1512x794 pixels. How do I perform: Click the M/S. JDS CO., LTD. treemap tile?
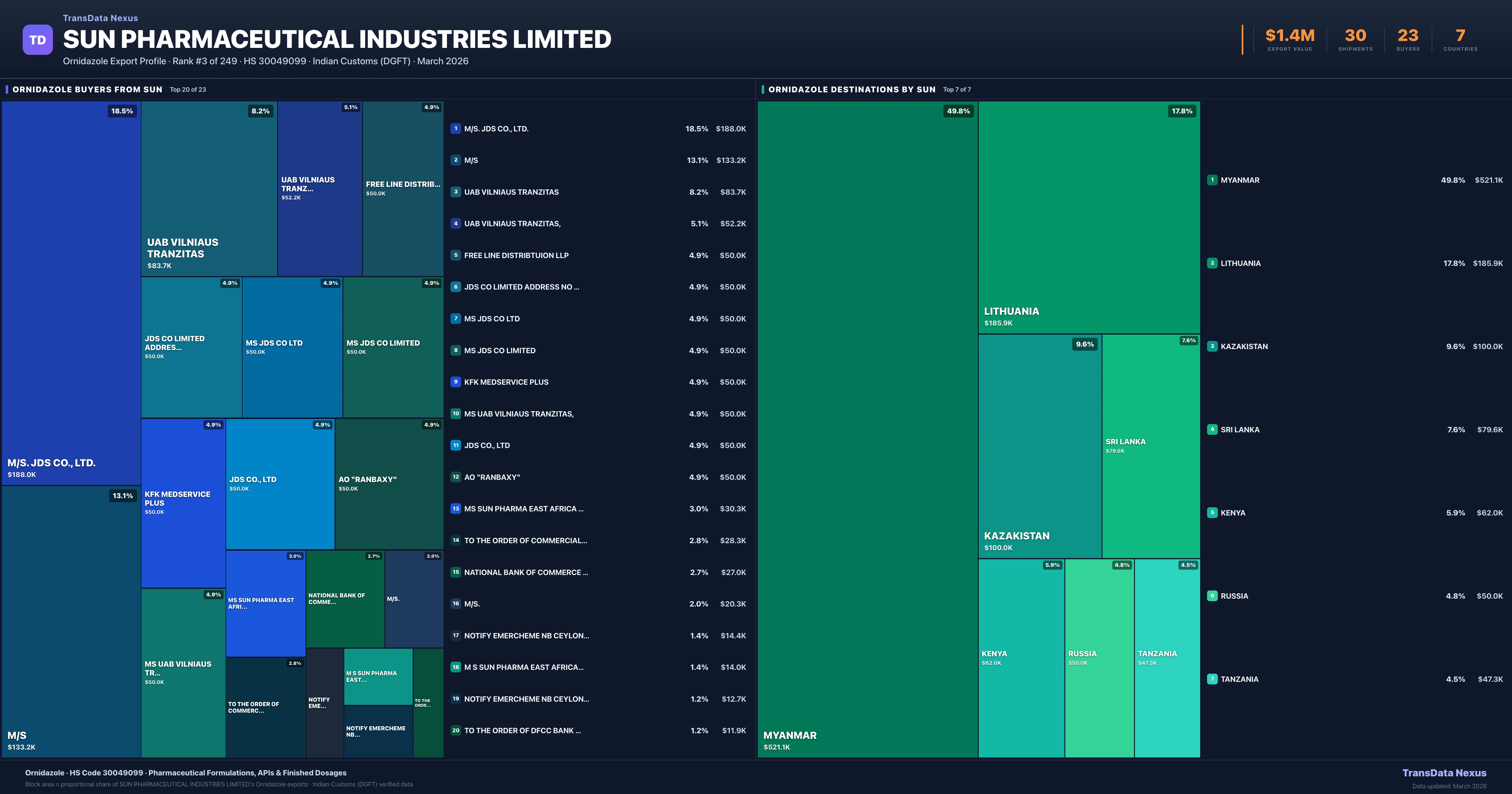(71, 294)
